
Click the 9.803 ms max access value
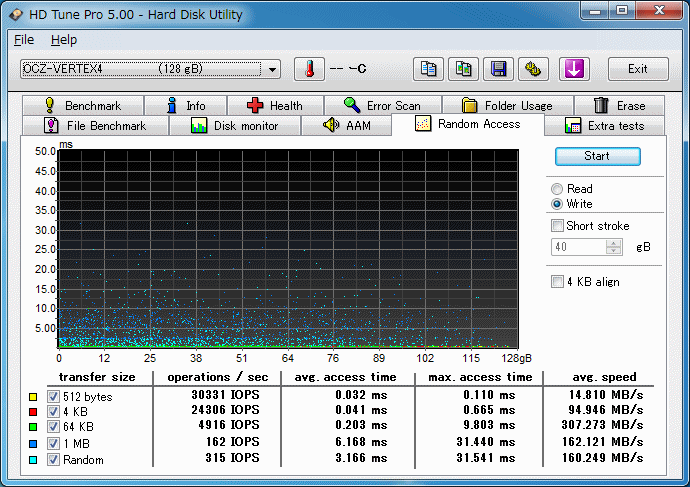pos(489,425)
